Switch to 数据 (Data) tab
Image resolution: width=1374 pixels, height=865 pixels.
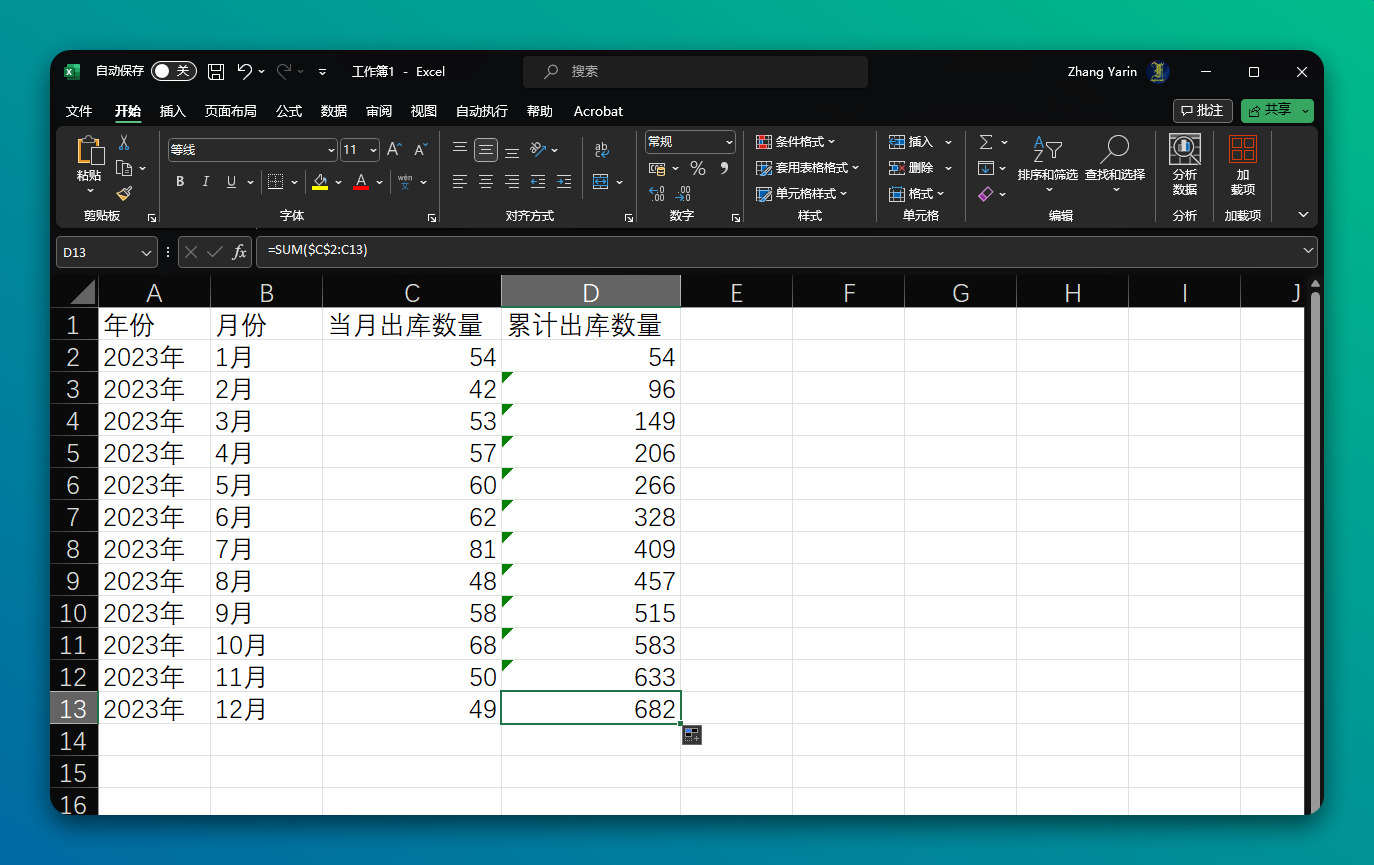click(x=334, y=111)
